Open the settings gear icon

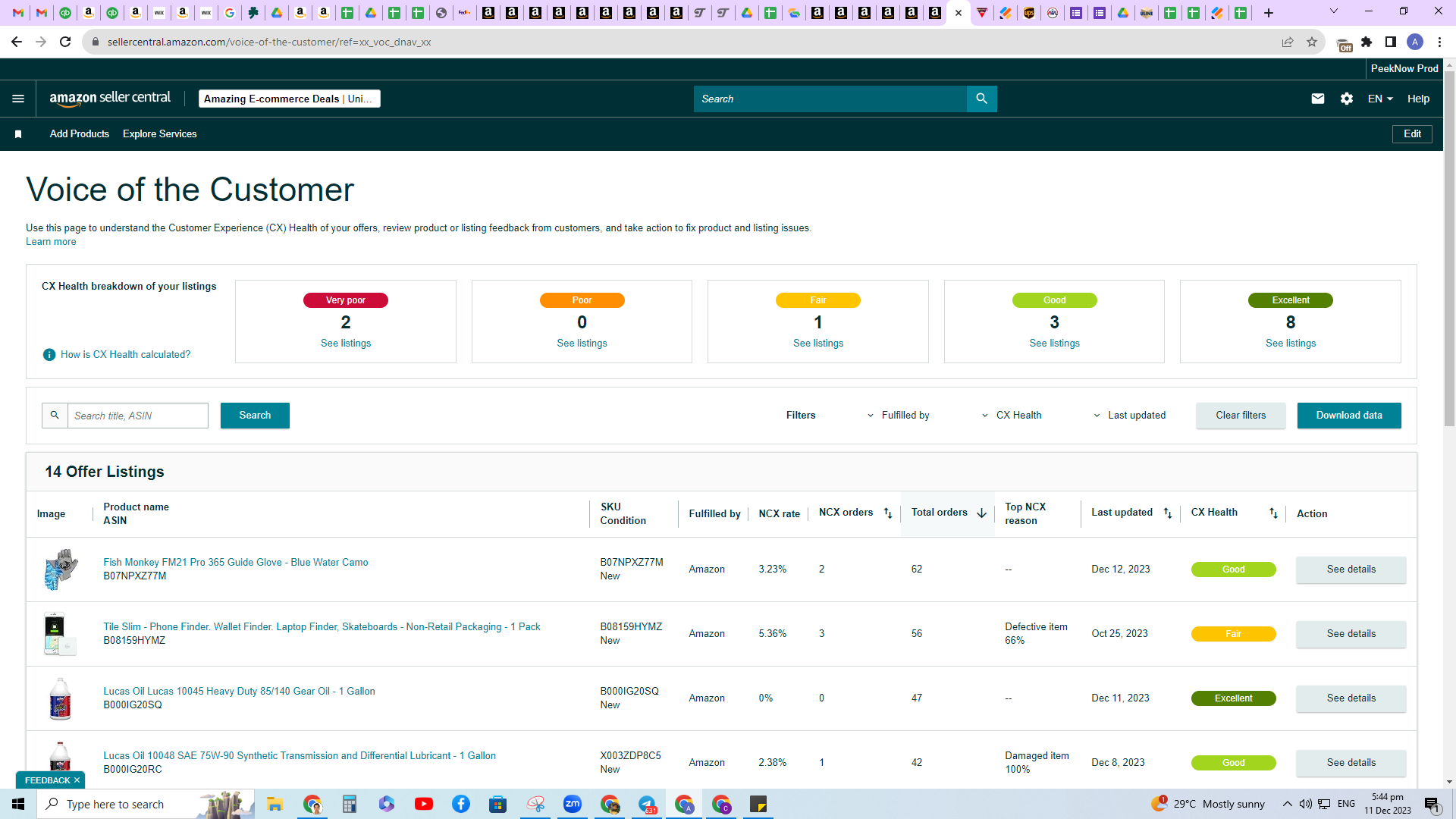click(1347, 99)
